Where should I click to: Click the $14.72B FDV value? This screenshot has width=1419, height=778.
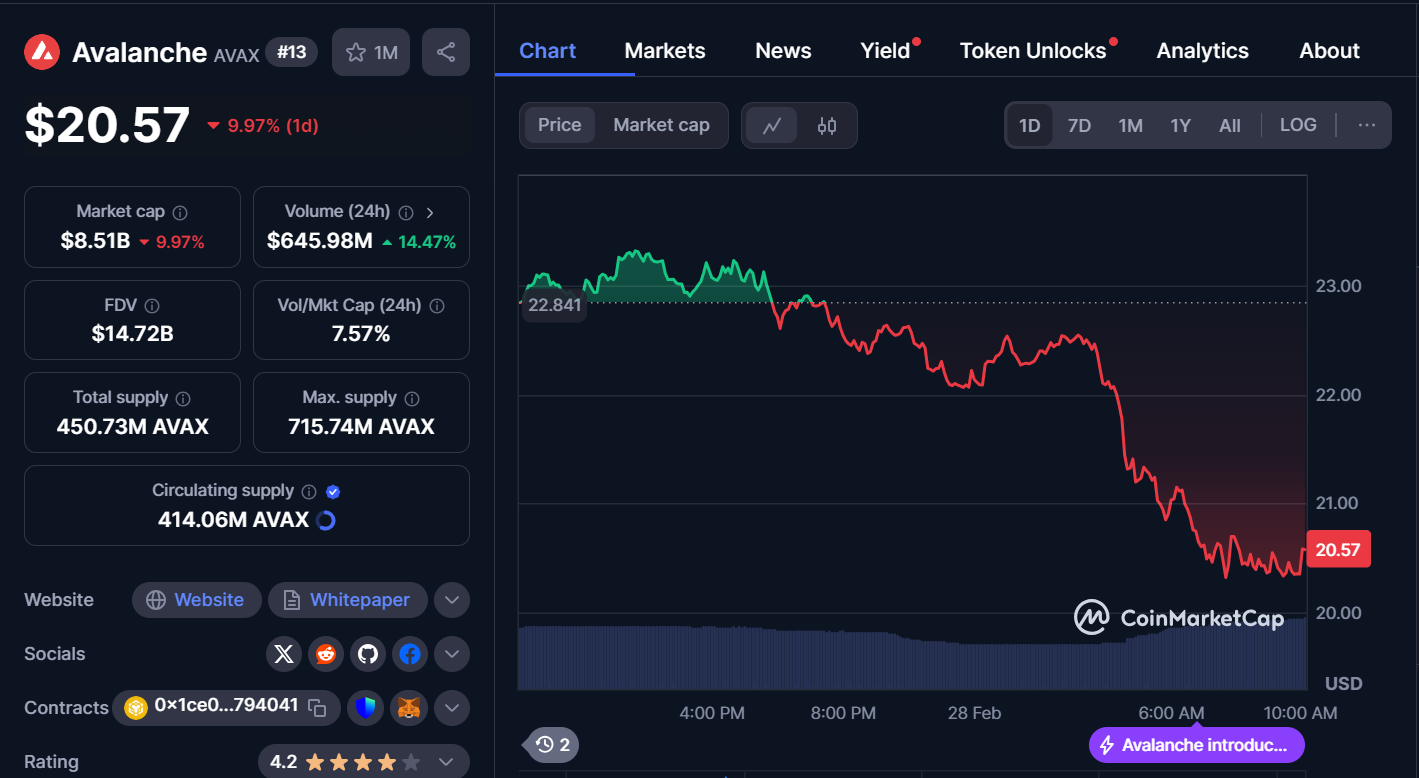[x=132, y=334]
